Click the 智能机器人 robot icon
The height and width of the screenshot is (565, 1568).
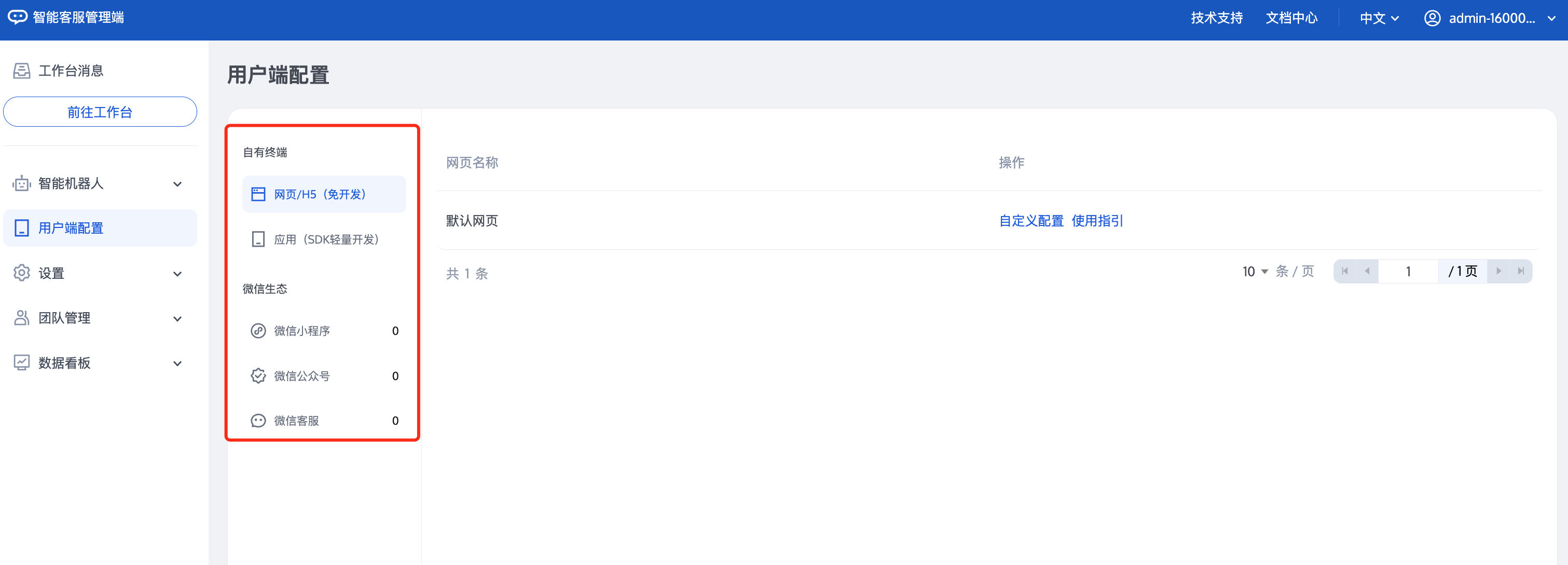[21, 183]
